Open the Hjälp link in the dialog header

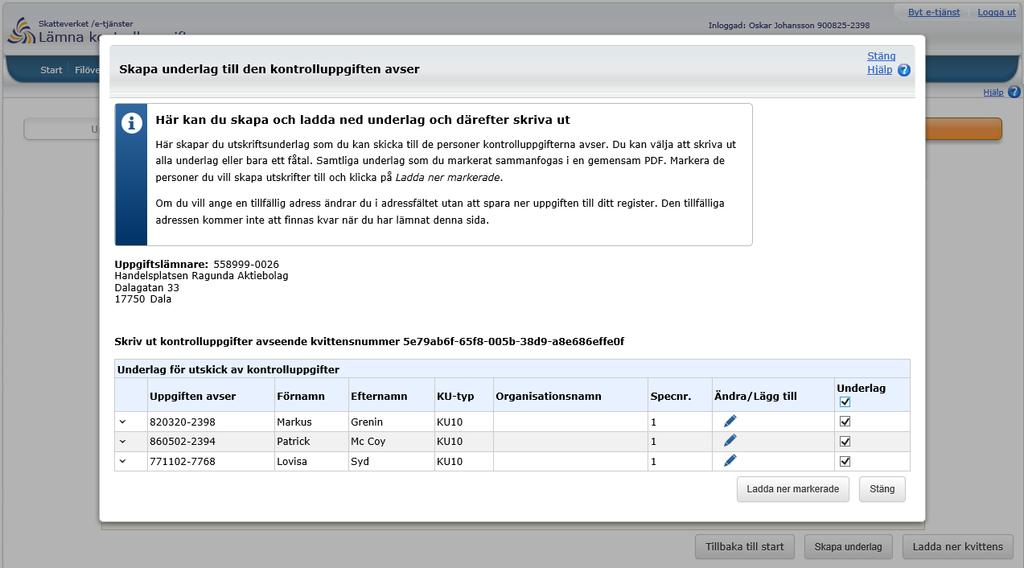tap(879, 70)
